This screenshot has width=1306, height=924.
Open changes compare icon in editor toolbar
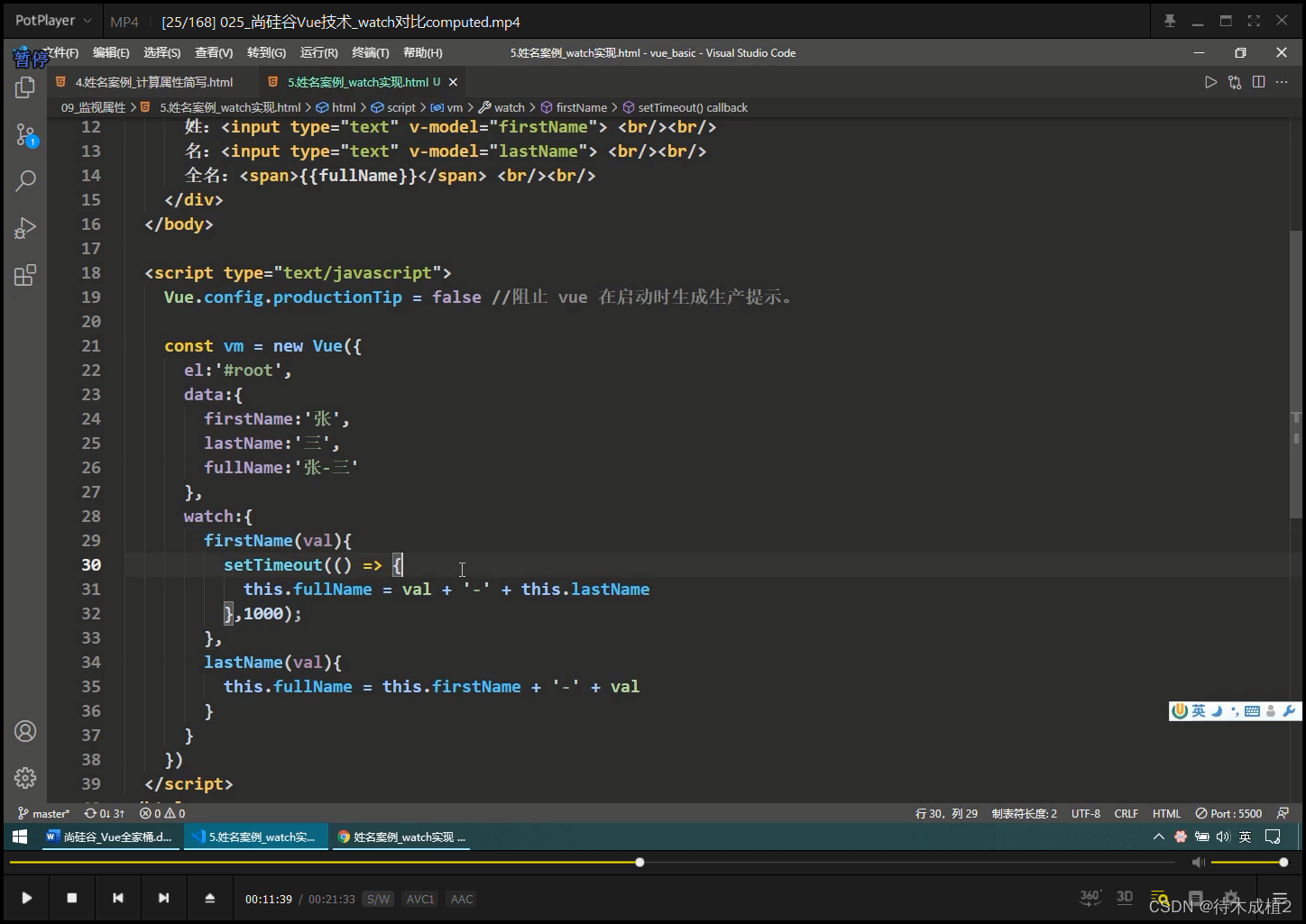tap(1235, 82)
